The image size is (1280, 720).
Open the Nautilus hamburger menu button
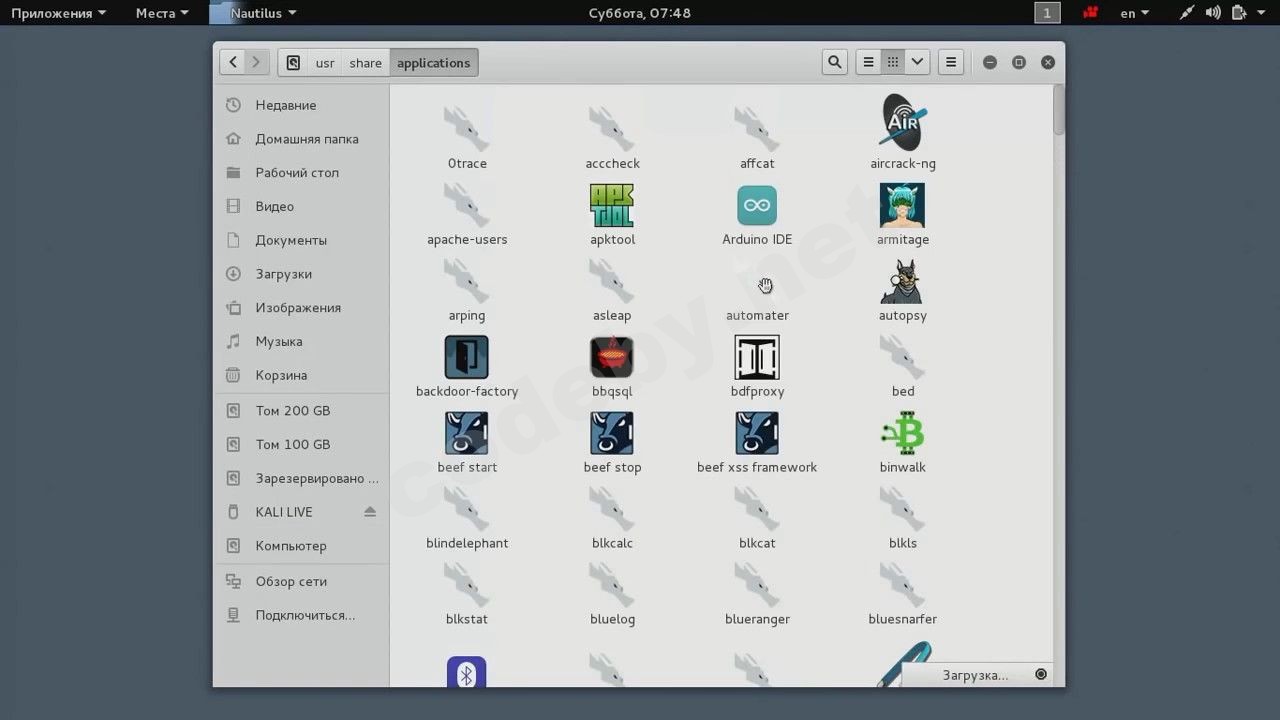pos(951,62)
